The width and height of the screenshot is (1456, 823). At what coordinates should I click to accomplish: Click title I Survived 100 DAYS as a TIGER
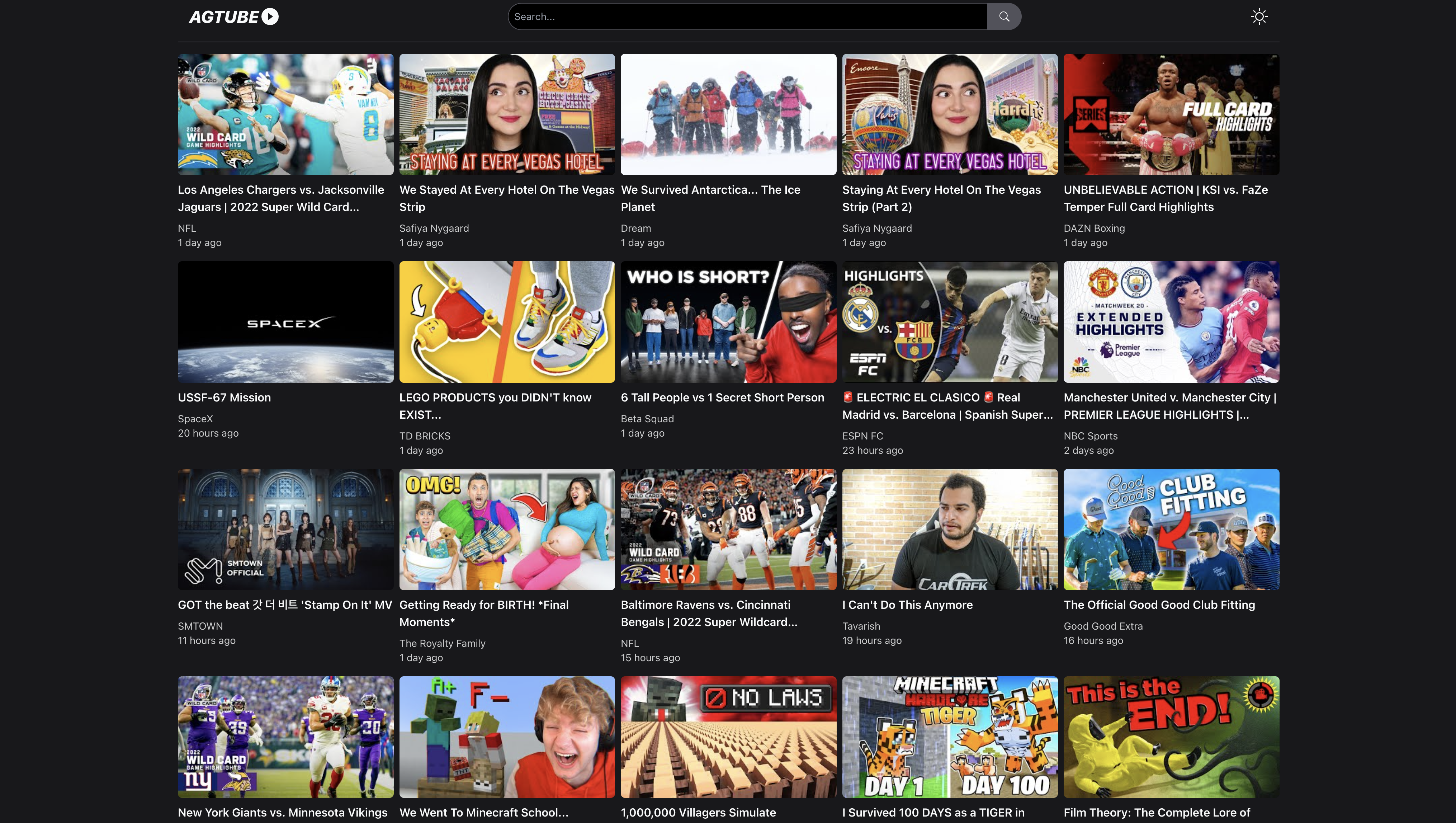pos(933,812)
